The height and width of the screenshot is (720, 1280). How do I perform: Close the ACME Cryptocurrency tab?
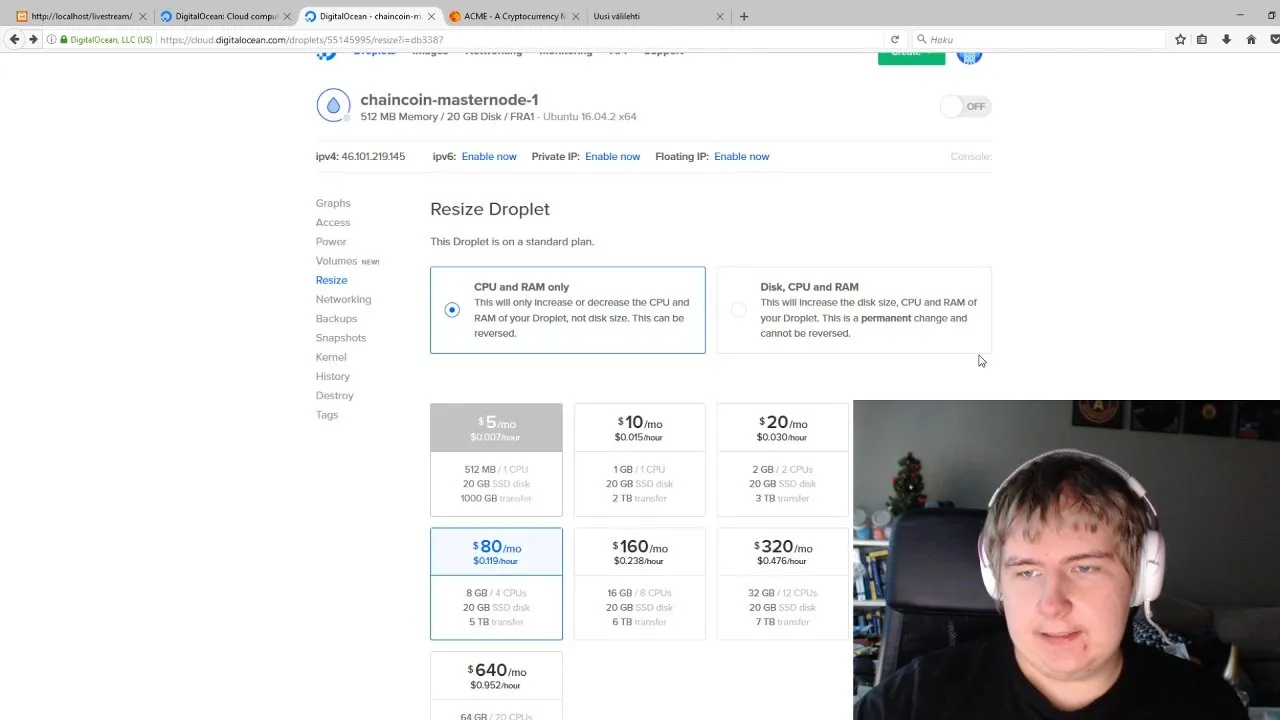coord(574,16)
